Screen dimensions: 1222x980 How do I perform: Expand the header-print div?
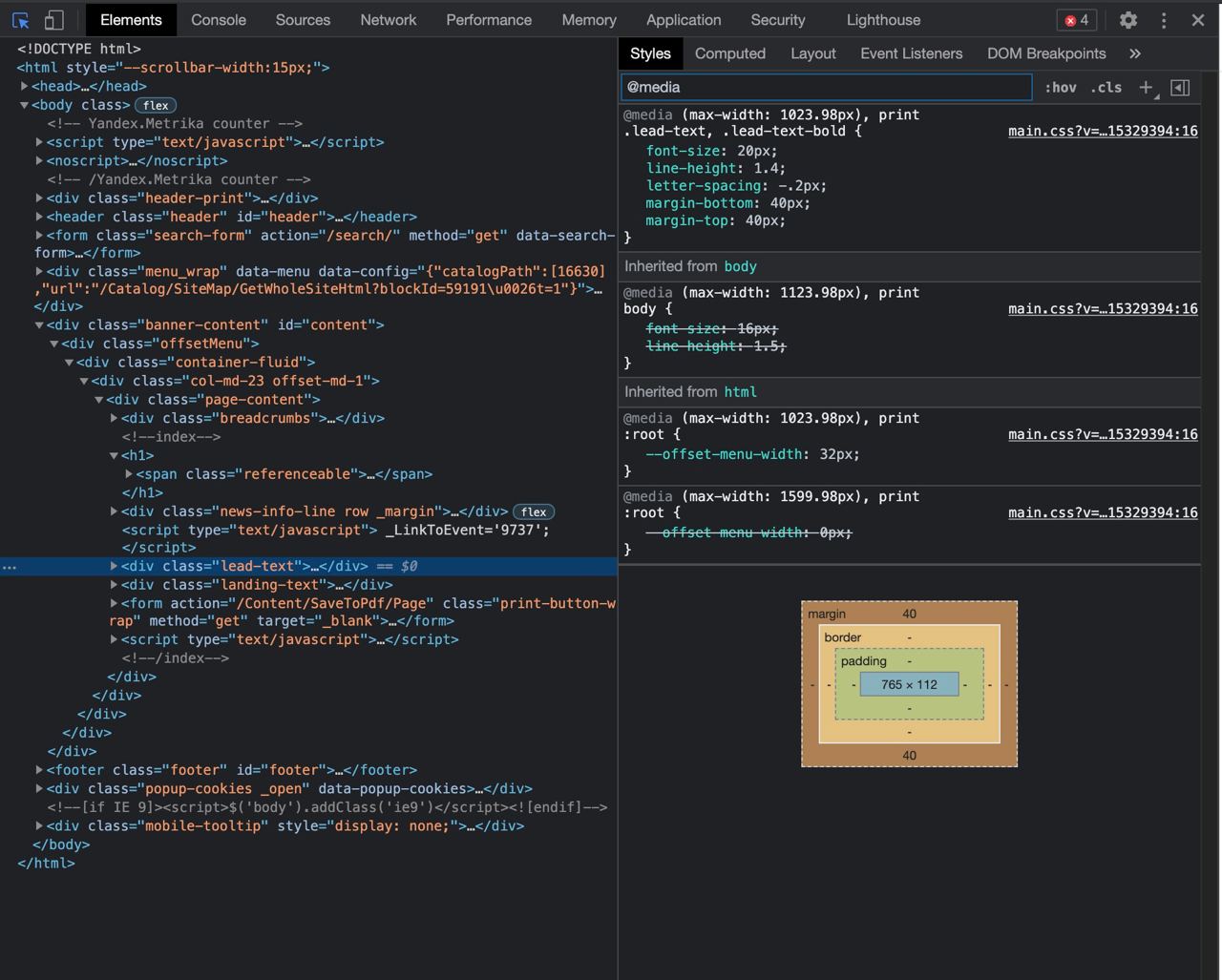pos(39,198)
